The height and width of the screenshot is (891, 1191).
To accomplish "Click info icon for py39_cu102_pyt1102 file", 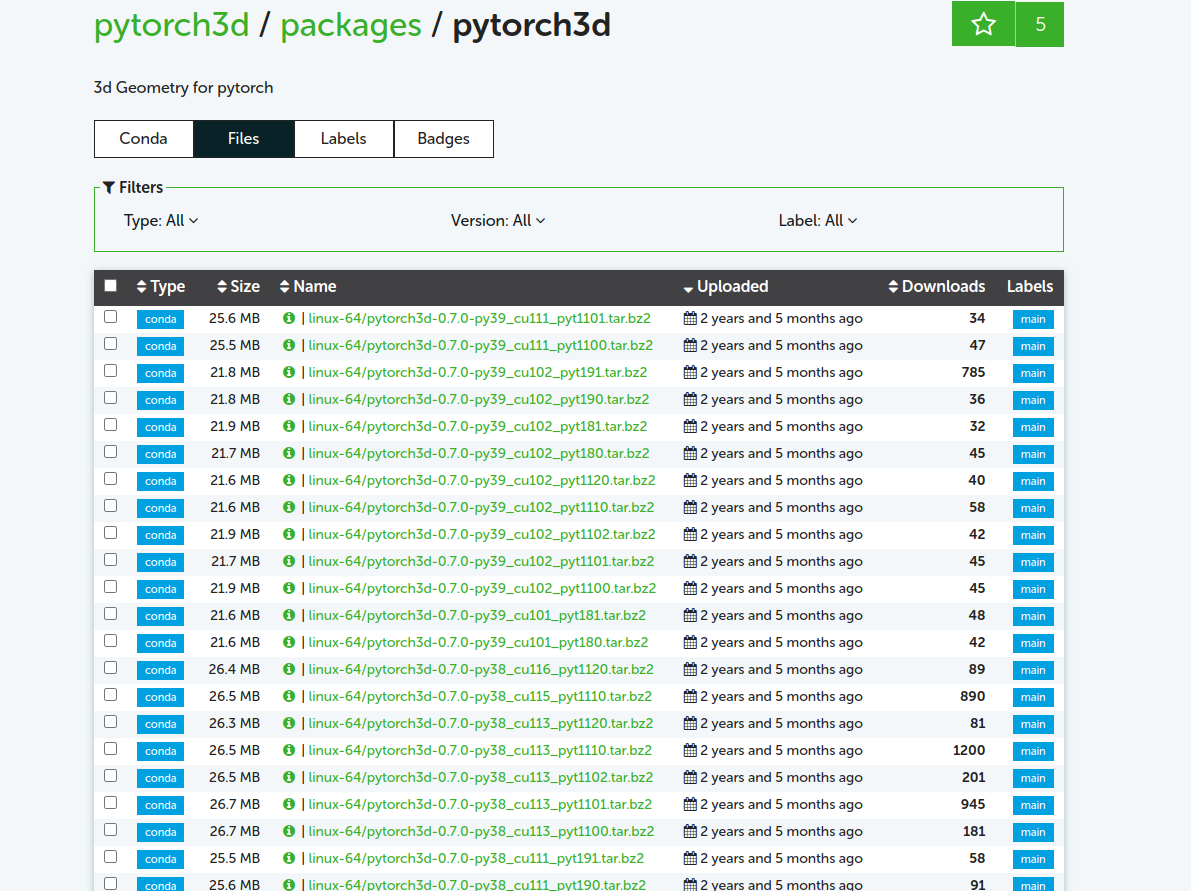I will [289, 534].
